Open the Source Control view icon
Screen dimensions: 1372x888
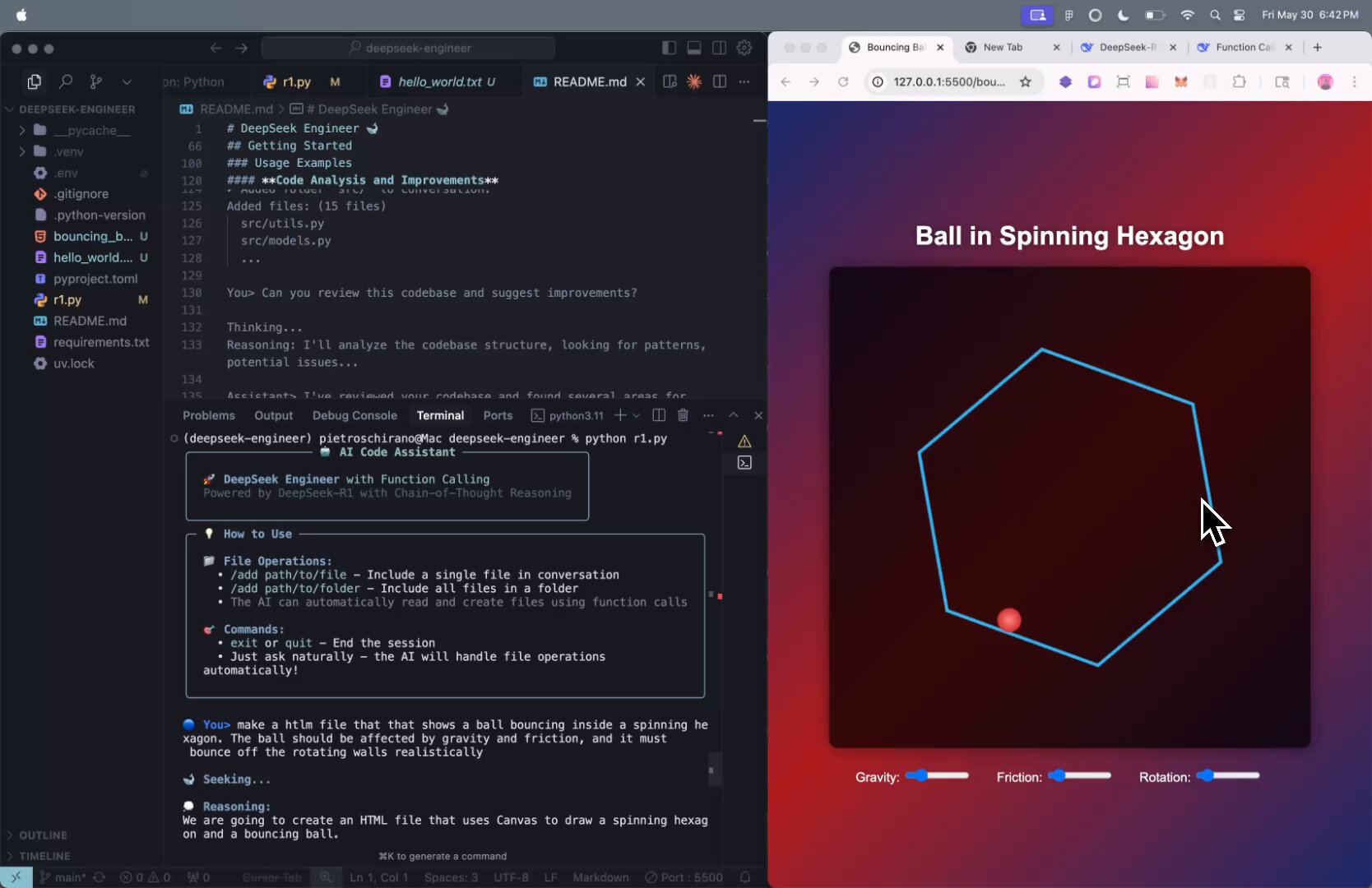[96, 81]
